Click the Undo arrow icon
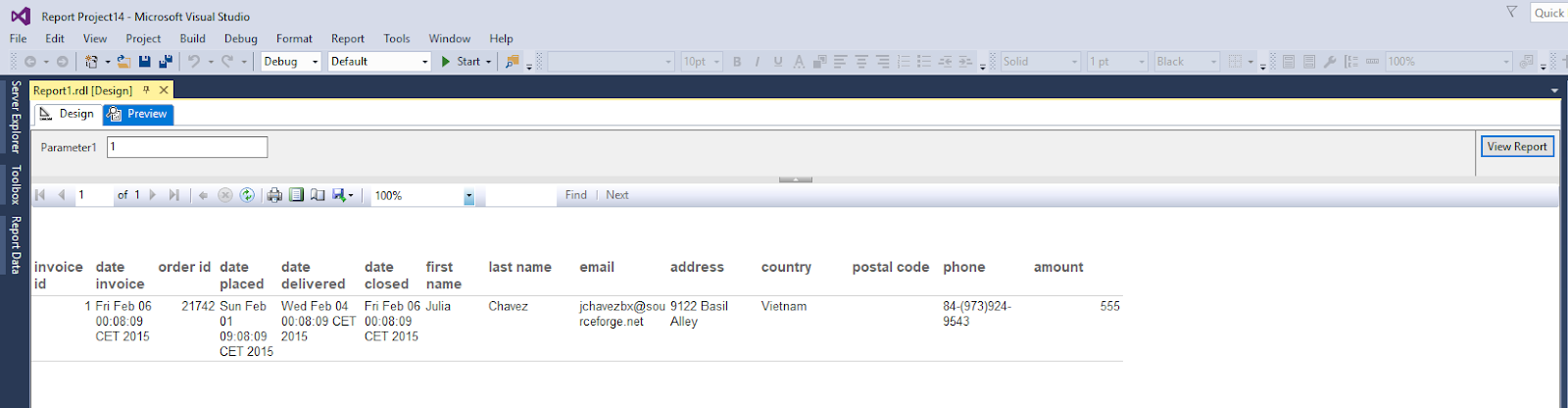 tap(194, 62)
